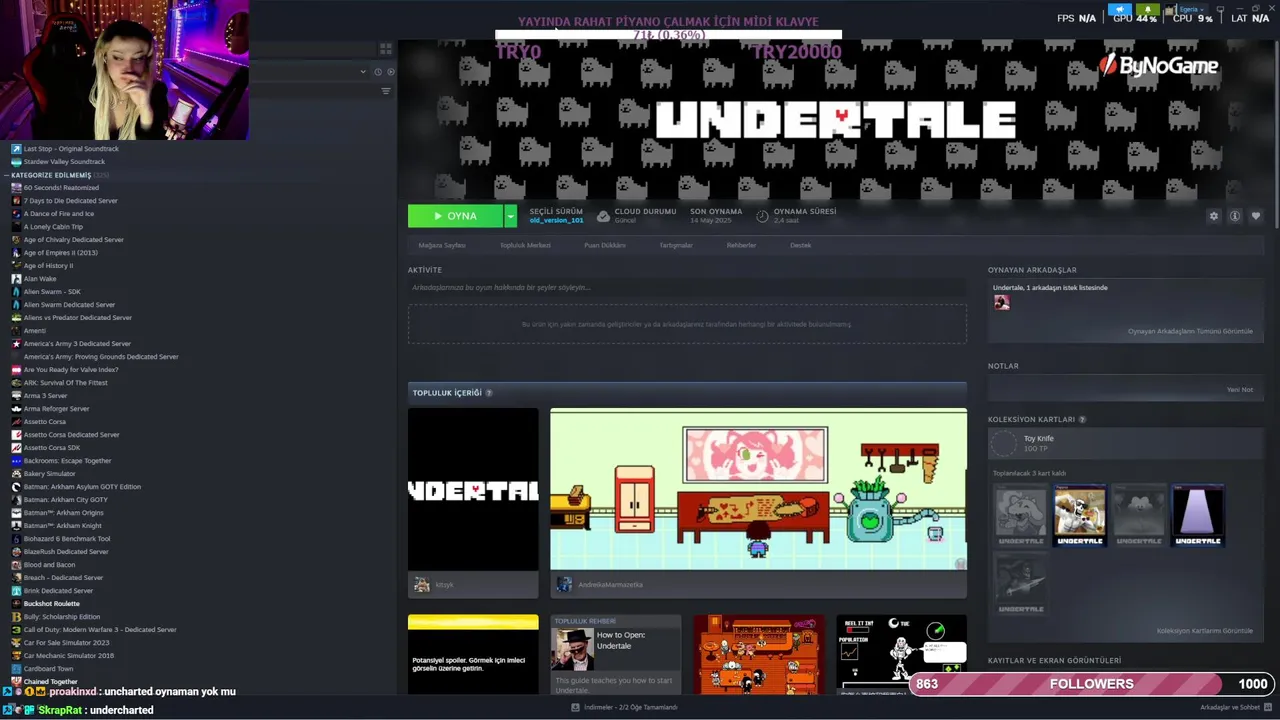
Task: Click Oynayan Arkadaşların Tümünü Görüntüle link
Action: (x=1190, y=331)
